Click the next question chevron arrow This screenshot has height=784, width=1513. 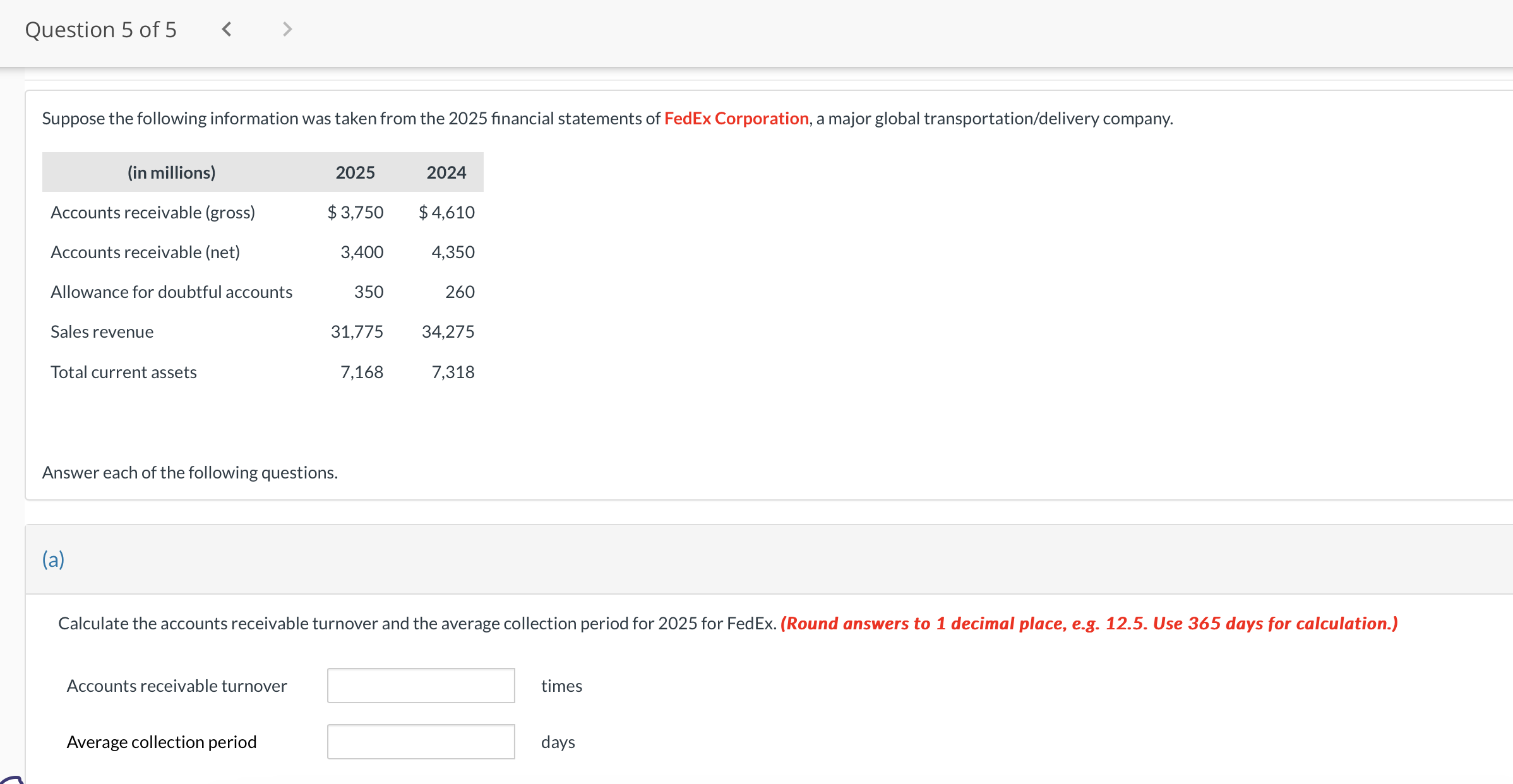pos(287,29)
